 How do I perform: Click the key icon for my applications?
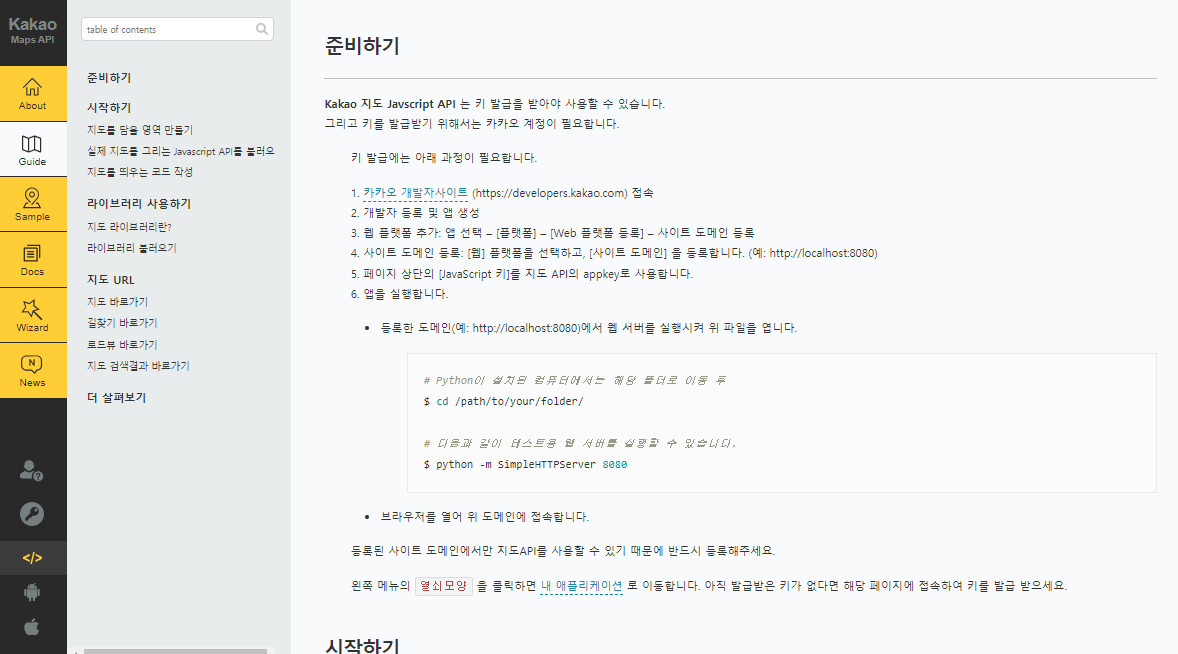point(32,514)
